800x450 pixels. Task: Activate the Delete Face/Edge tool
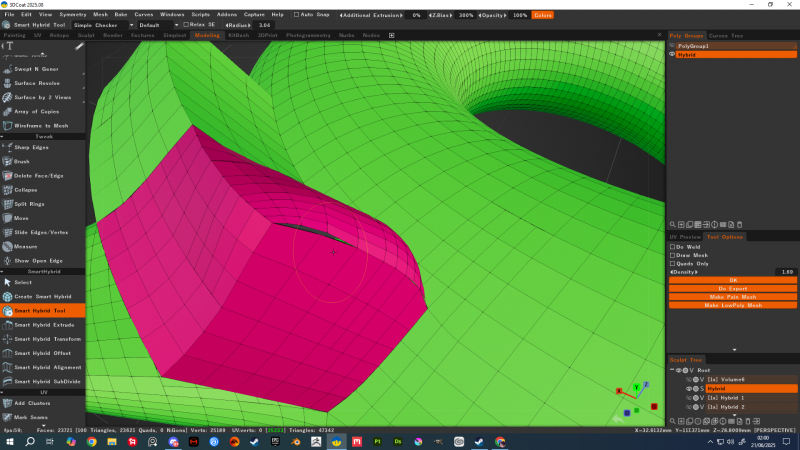click(x=38, y=175)
